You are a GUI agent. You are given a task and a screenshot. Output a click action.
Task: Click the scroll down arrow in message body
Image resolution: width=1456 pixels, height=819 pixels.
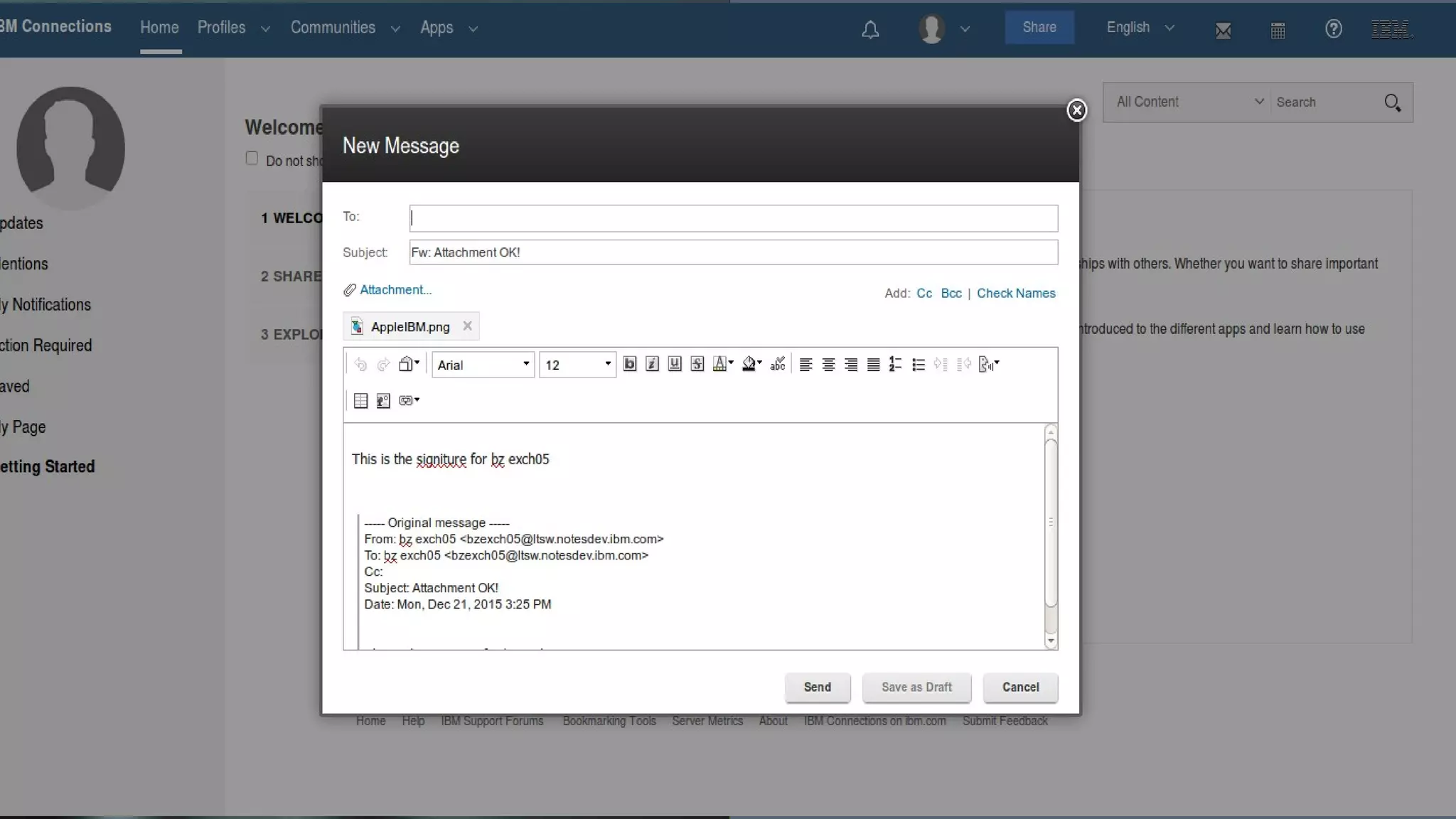(x=1051, y=641)
